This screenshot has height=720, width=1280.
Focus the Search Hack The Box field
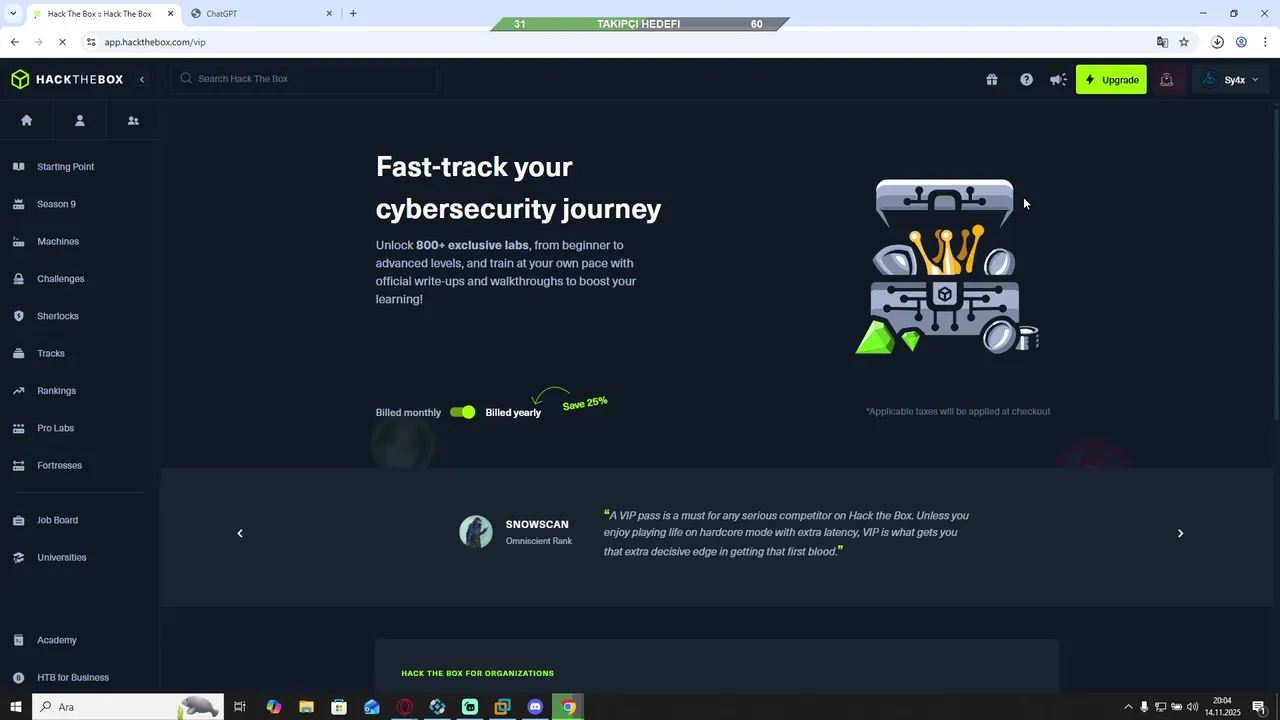(x=304, y=79)
